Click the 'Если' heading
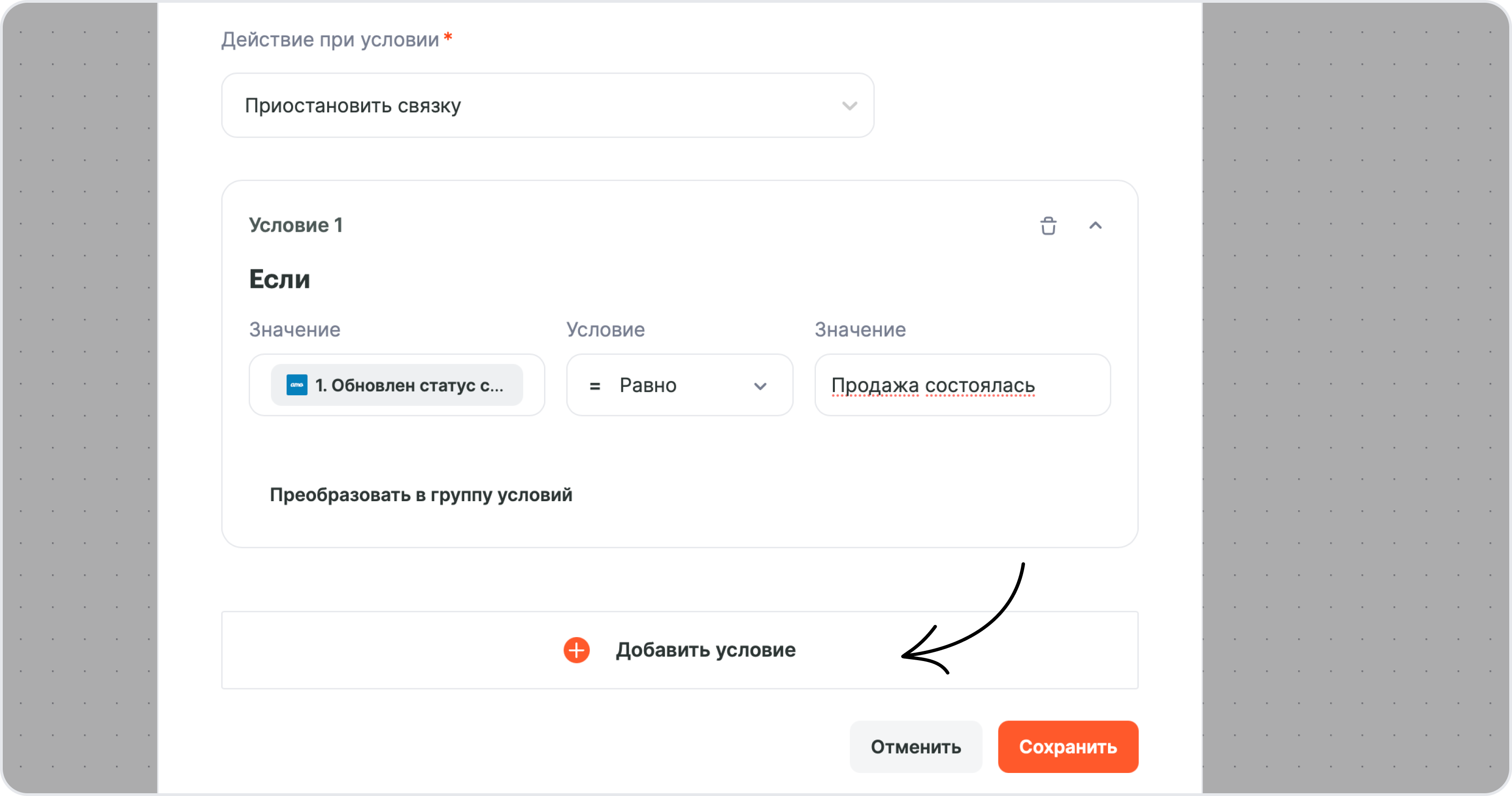This screenshot has width=1512, height=796. [279, 279]
